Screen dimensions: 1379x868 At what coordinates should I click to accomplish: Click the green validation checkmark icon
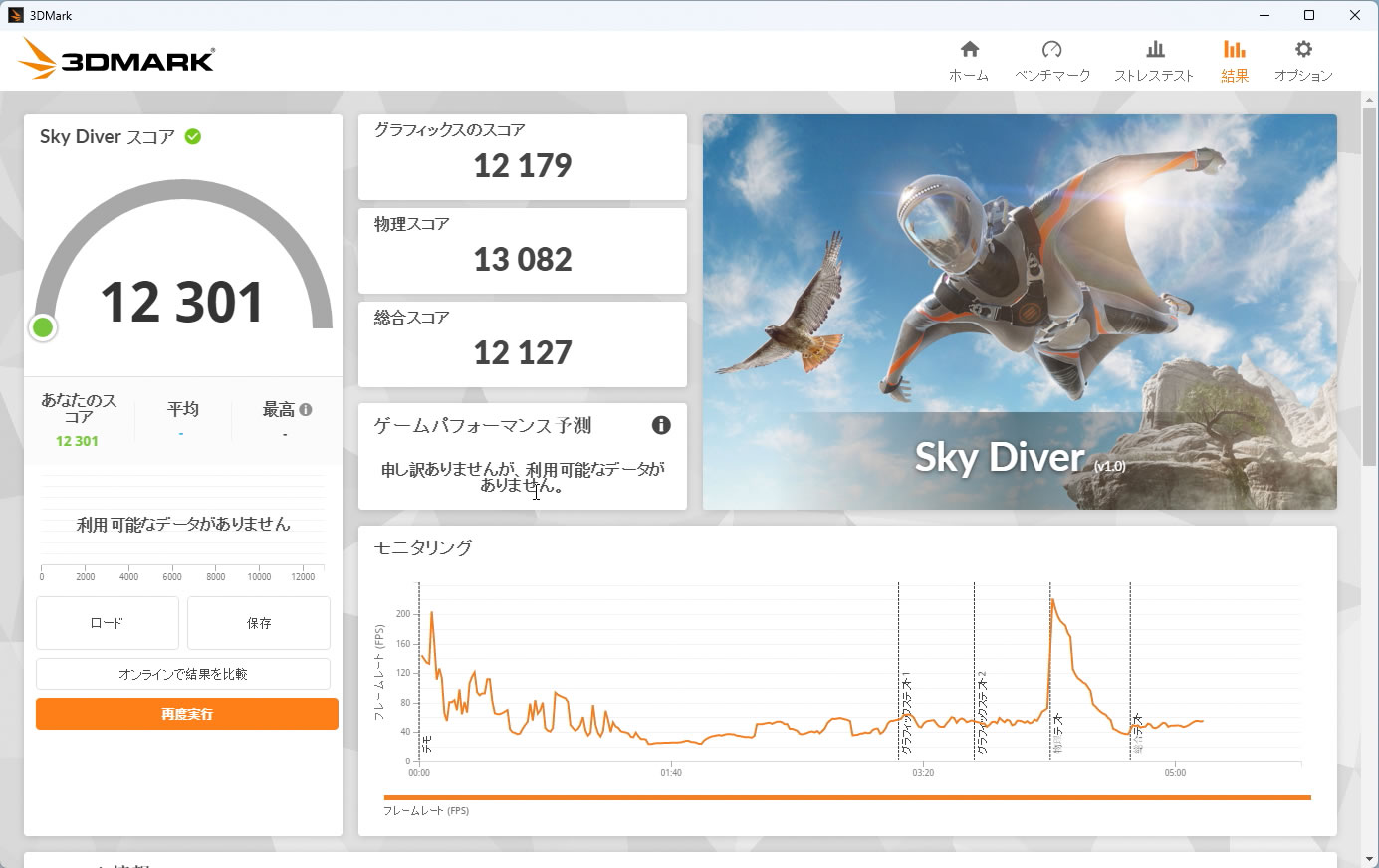[193, 136]
